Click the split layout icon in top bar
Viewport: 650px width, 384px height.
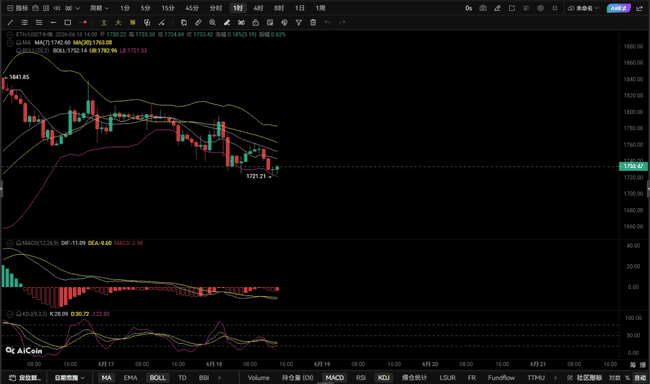click(x=46, y=8)
